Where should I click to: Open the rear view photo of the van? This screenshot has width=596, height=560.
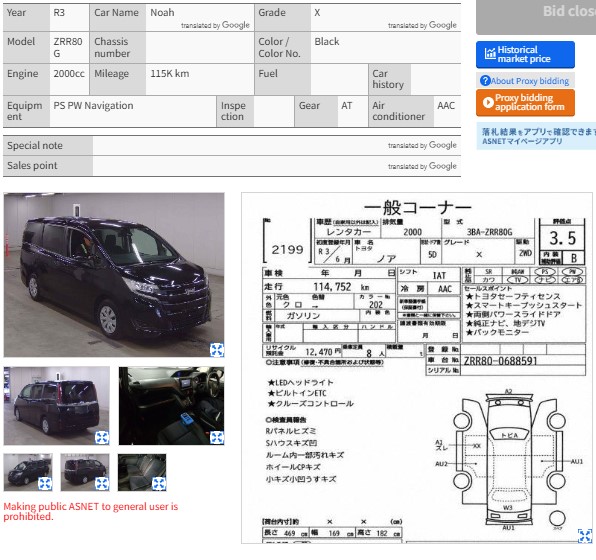[x=57, y=406]
